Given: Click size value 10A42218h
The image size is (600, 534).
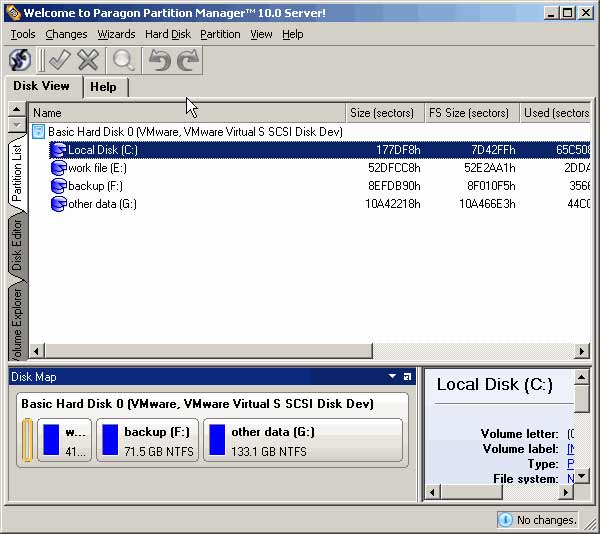Looking at the screenshot, I should click(x=393, y=204).
